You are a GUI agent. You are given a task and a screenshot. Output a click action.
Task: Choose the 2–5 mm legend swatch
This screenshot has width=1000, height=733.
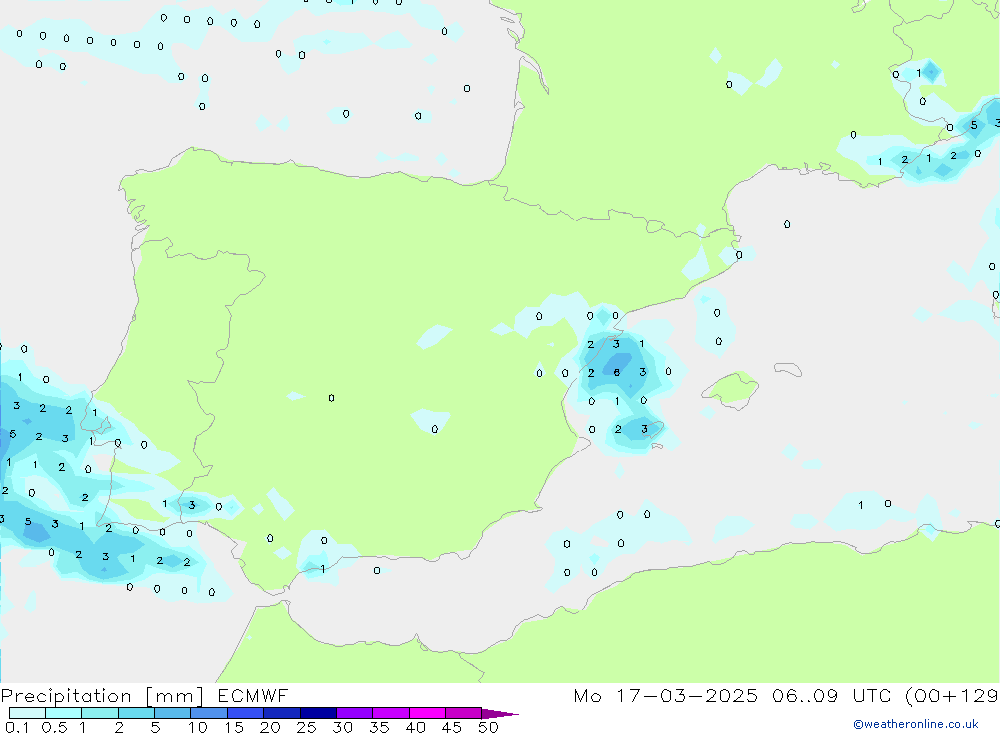[x=136, y=713]
